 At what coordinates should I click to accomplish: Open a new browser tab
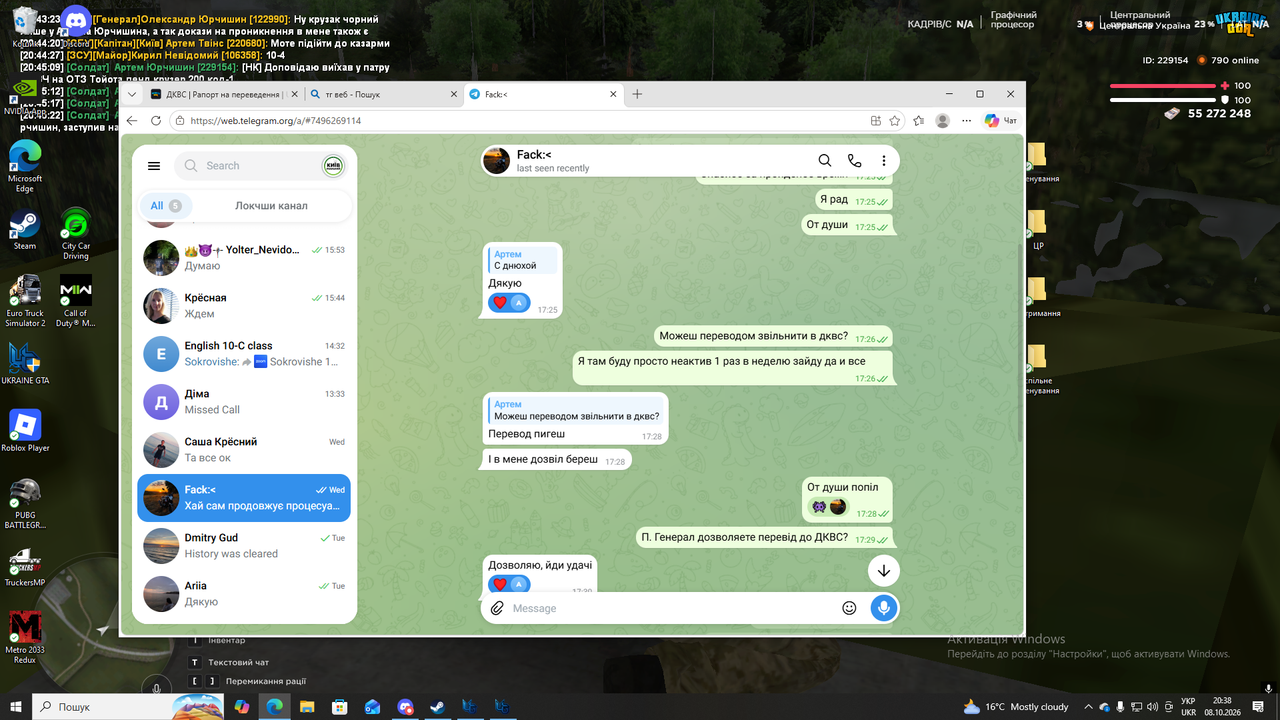point(637,94)
